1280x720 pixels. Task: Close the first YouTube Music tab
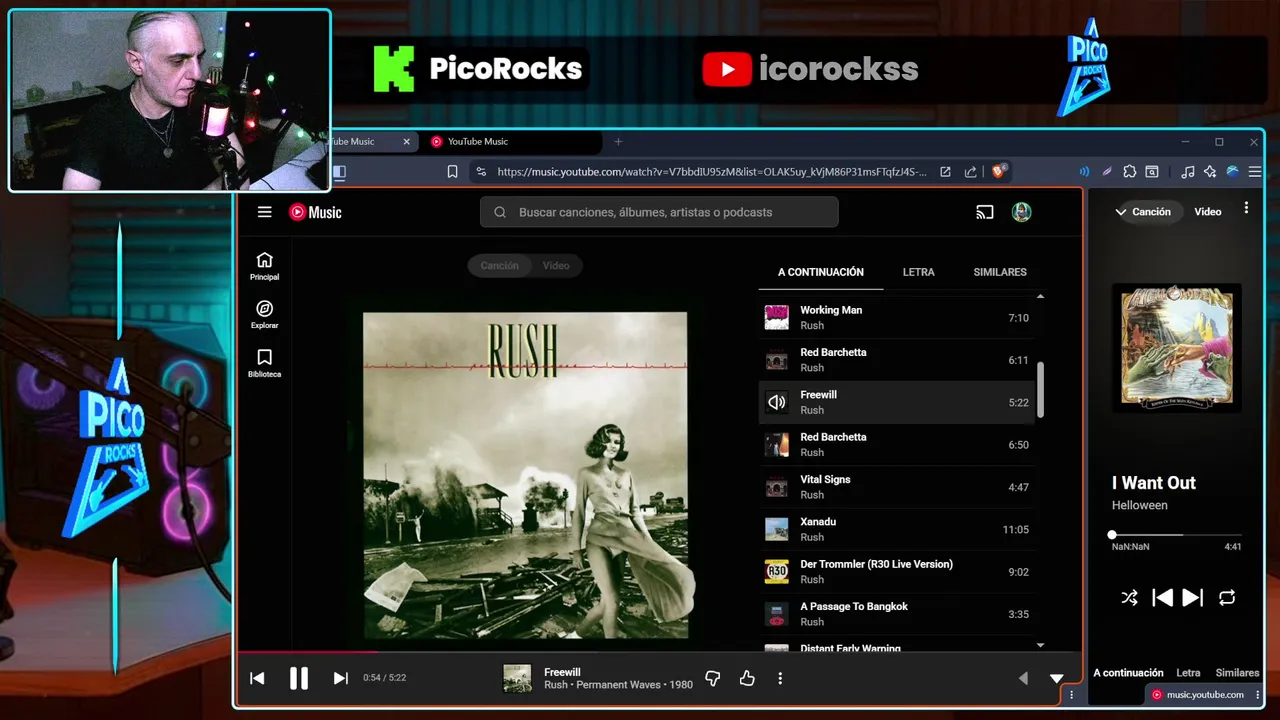(406, 142)
